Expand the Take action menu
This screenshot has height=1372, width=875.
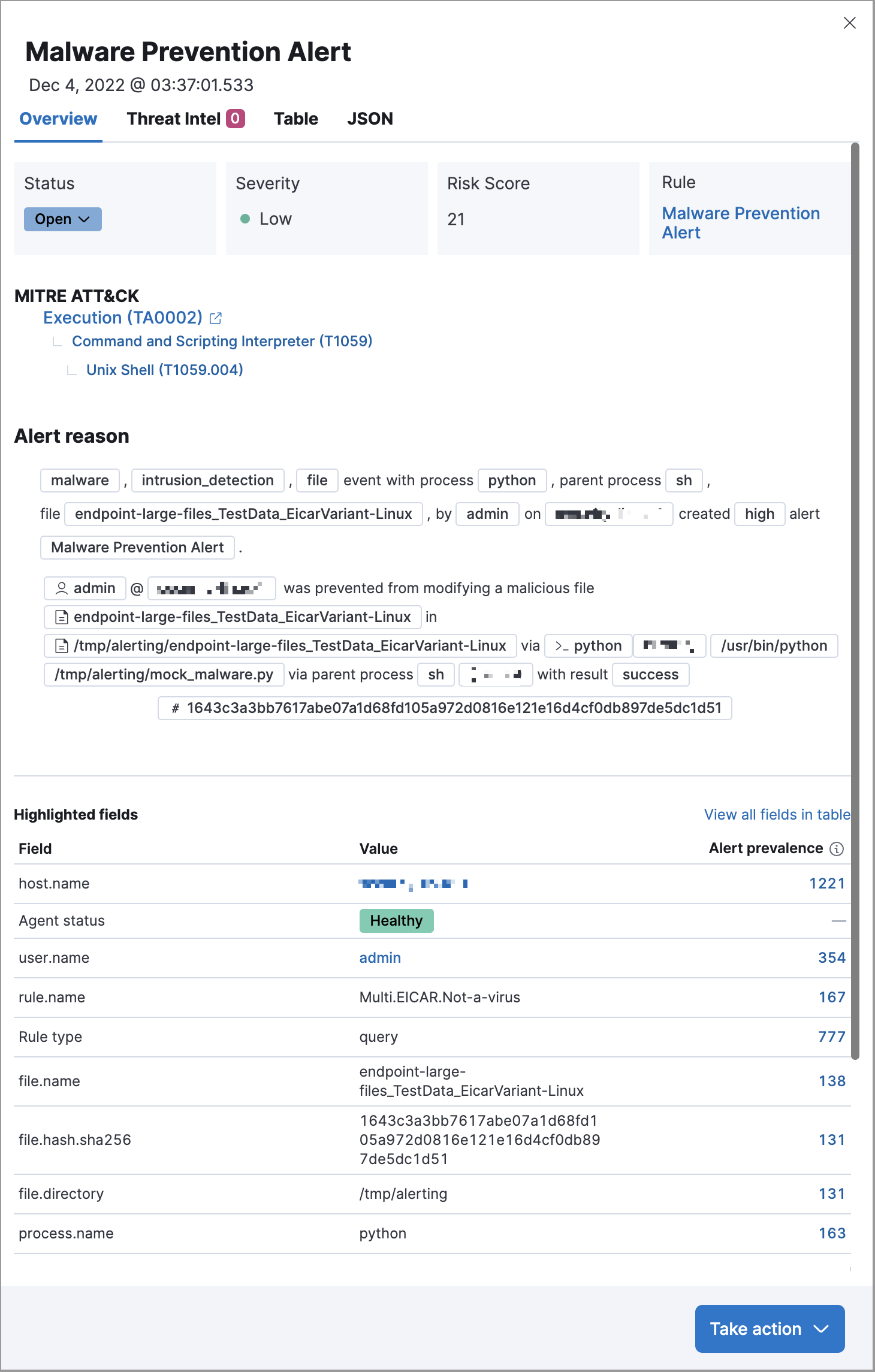click(770, 1329)
